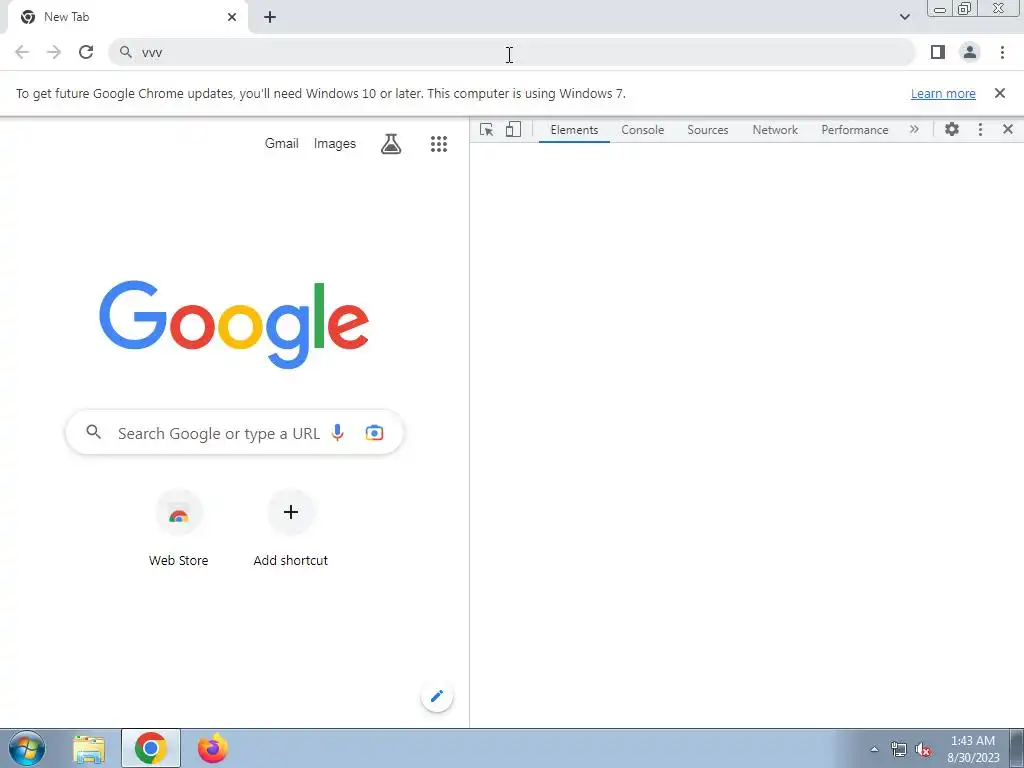The height and width of the screenshot is (768, 1024).
Task: Open DevTools settings gear
Action: click(x=952, y=129)
